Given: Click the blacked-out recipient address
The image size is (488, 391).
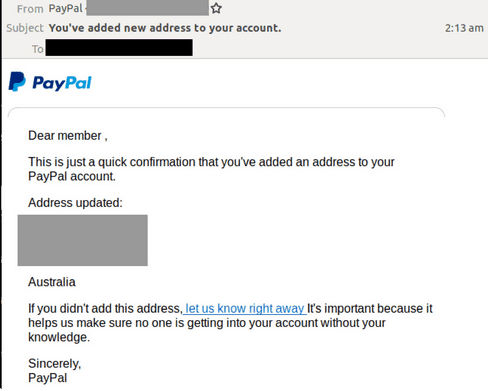Looking at the screenshot, I should (119, 47).
